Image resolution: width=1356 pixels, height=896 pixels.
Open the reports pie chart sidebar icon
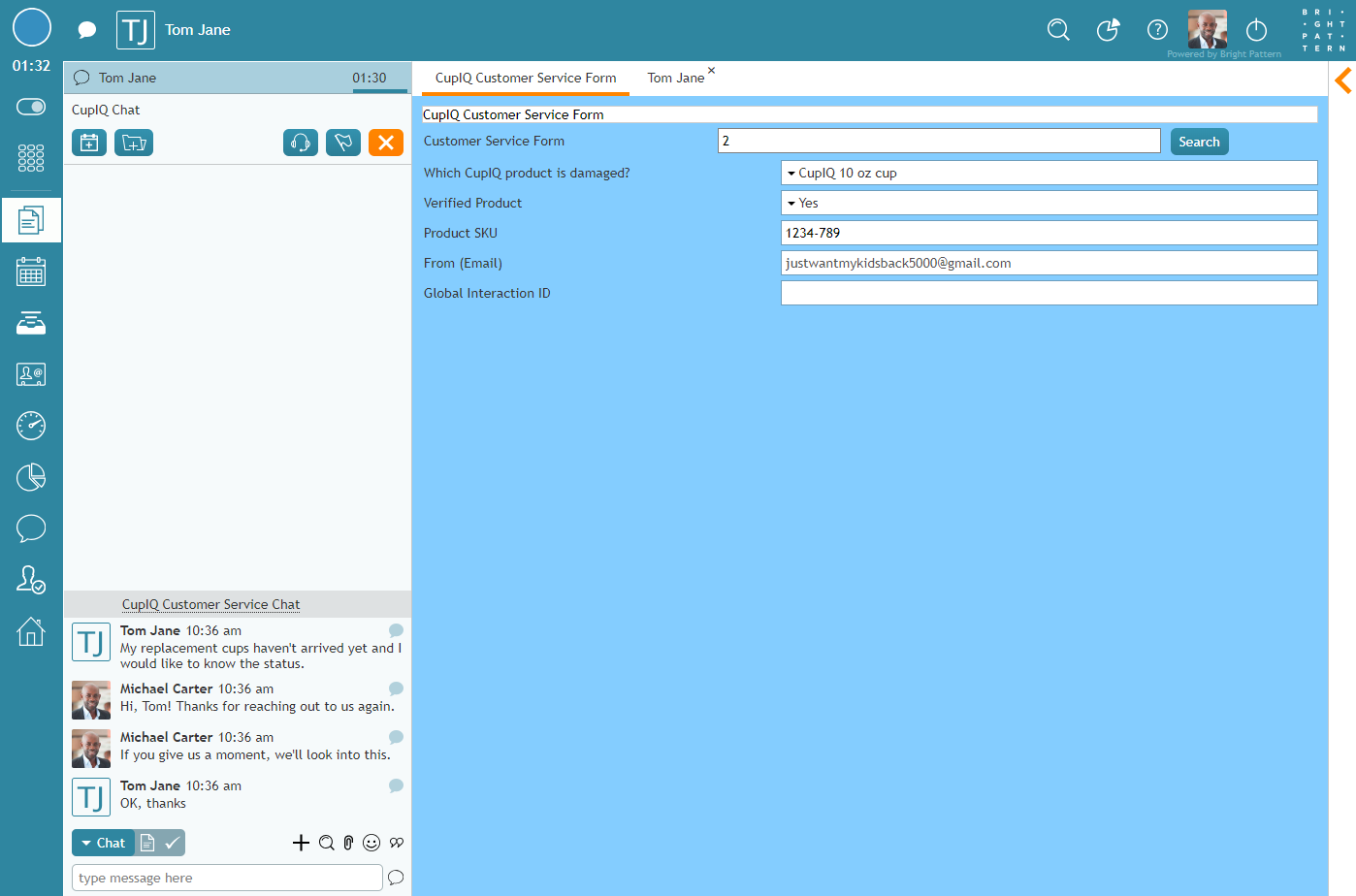click(x=31, y=477)
